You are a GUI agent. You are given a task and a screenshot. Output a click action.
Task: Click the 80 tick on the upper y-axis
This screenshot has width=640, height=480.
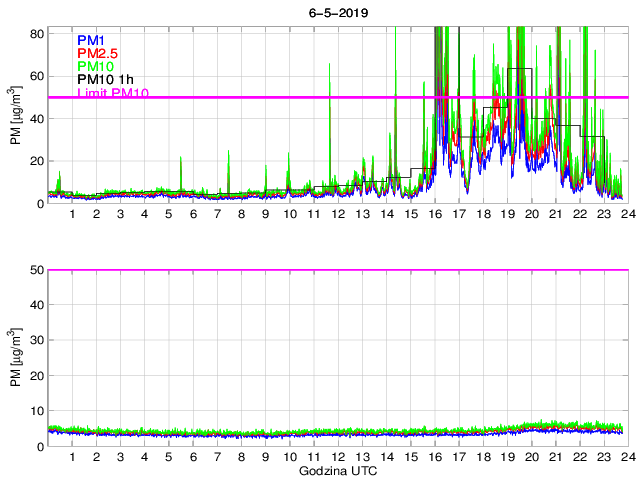36,33
